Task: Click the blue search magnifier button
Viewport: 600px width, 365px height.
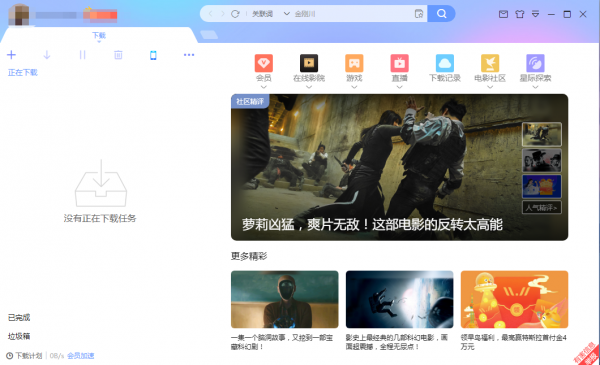Action: [x=442, y=14]
